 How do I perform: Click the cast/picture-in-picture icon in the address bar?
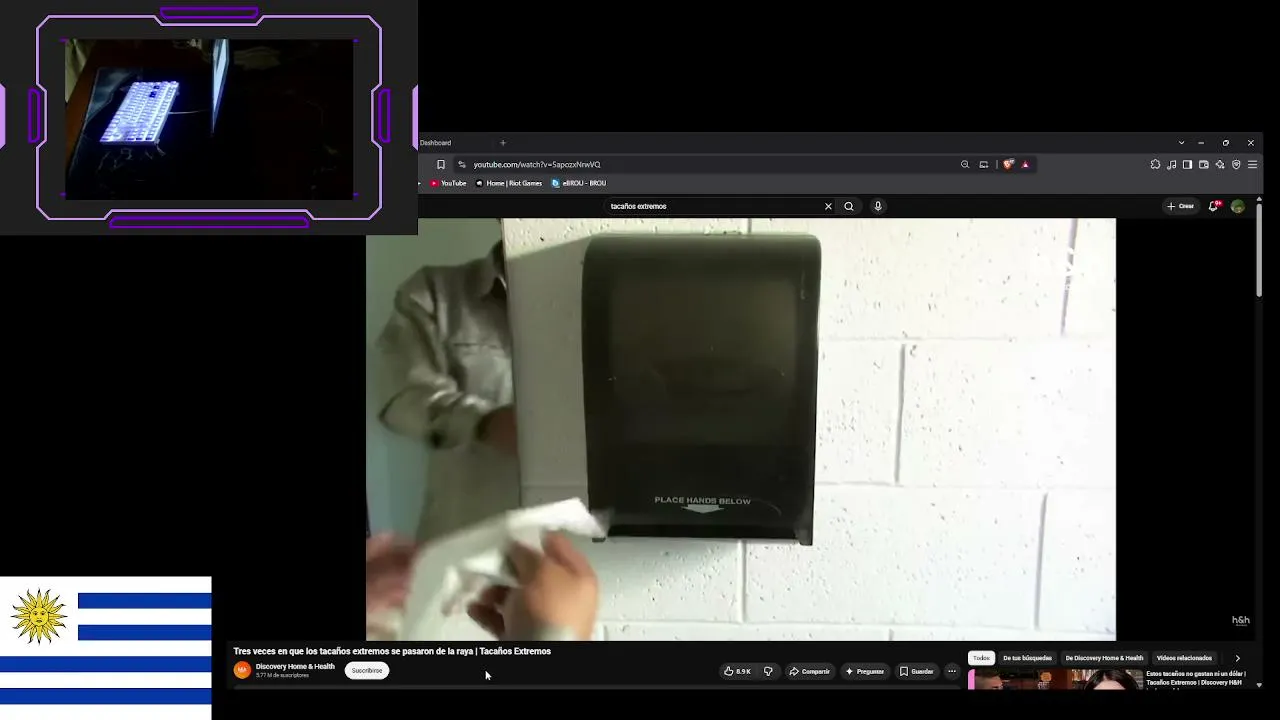point(984,164)
